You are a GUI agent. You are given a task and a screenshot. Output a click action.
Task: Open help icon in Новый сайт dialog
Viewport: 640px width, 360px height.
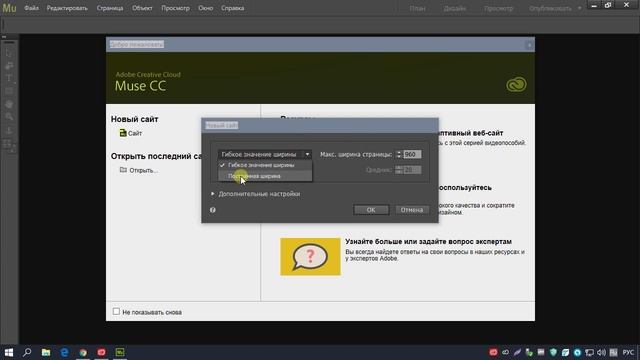(213, 210)
